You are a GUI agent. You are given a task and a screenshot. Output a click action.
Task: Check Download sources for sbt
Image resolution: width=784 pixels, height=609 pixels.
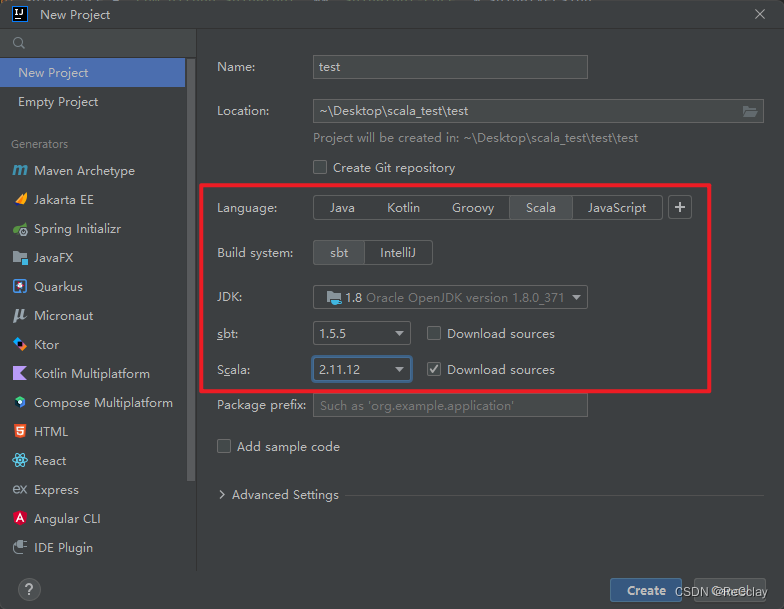434,334
